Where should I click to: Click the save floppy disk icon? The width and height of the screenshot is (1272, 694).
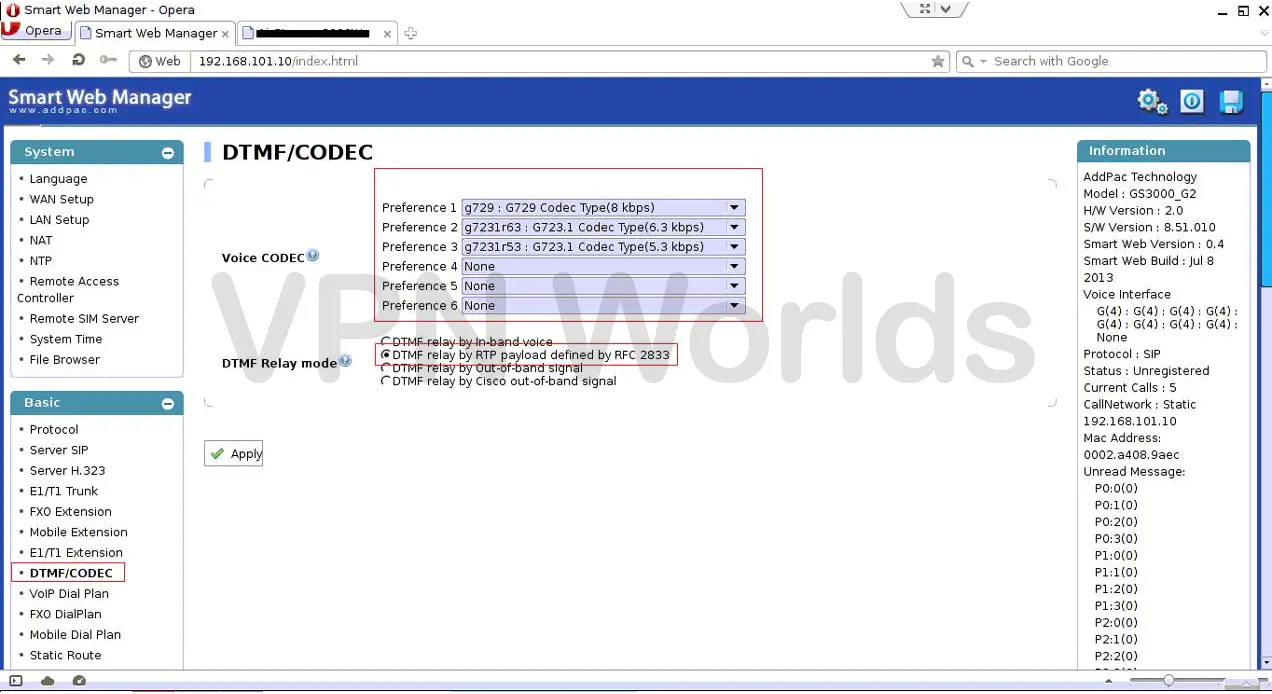tap(1230, 101)
